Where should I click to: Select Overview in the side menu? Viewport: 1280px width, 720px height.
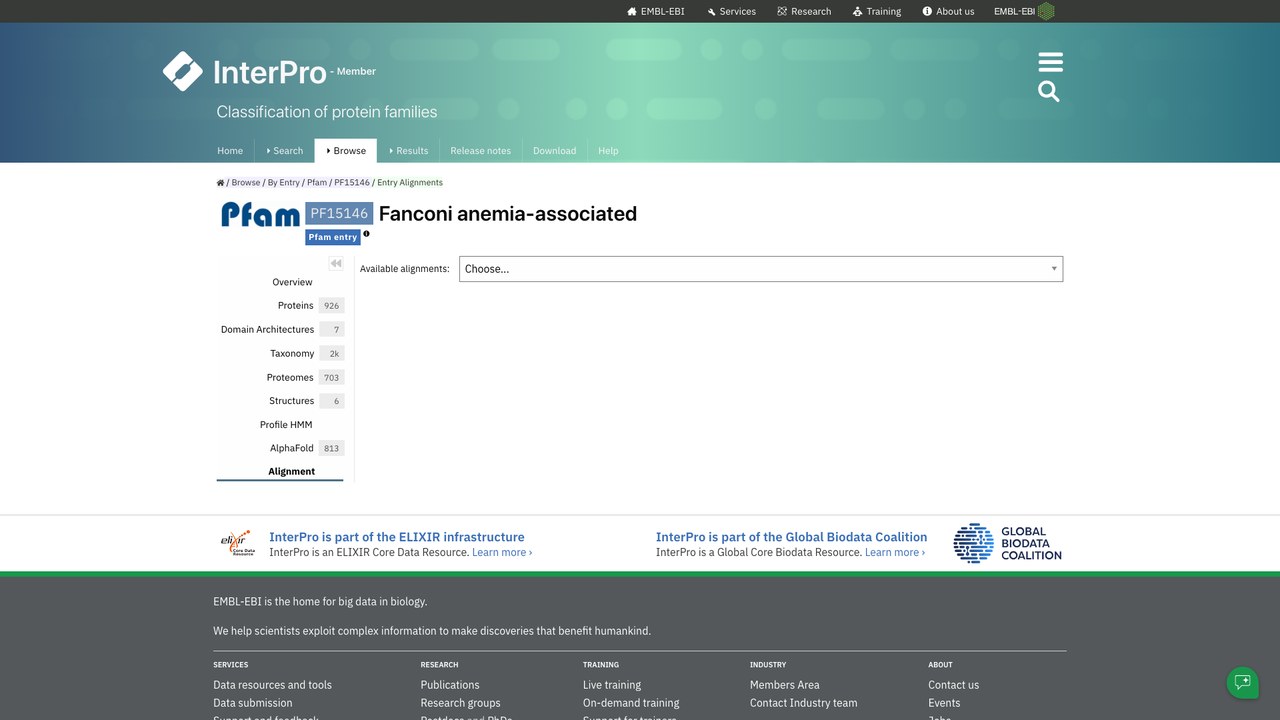(x=292, y=282)
